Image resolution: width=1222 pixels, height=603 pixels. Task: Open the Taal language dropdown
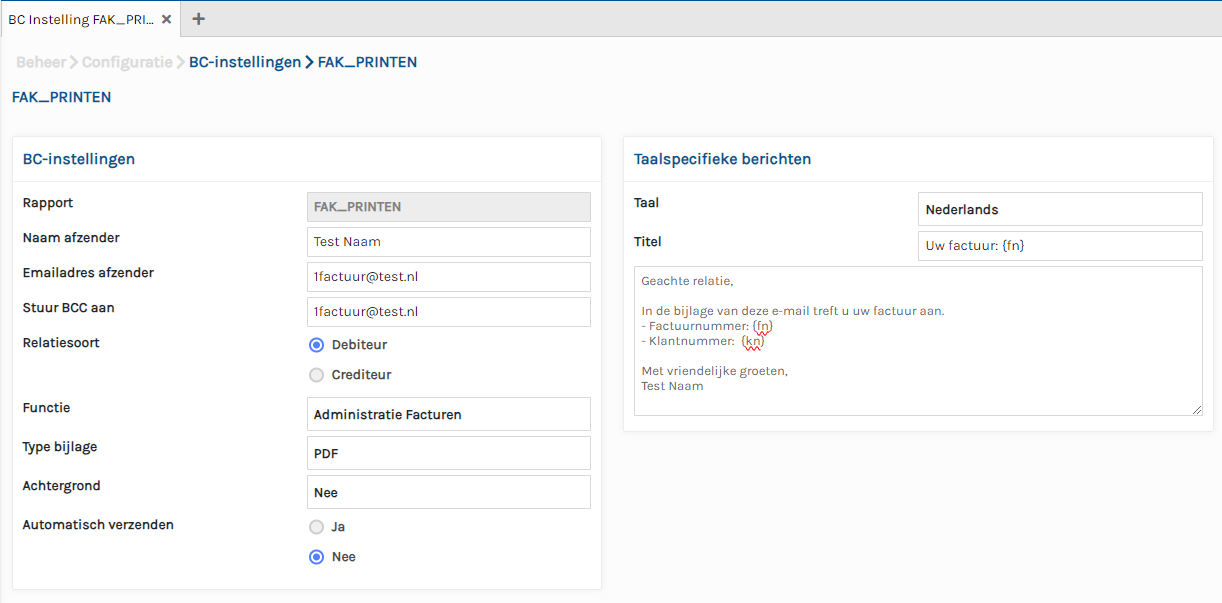pos(1059,209)
